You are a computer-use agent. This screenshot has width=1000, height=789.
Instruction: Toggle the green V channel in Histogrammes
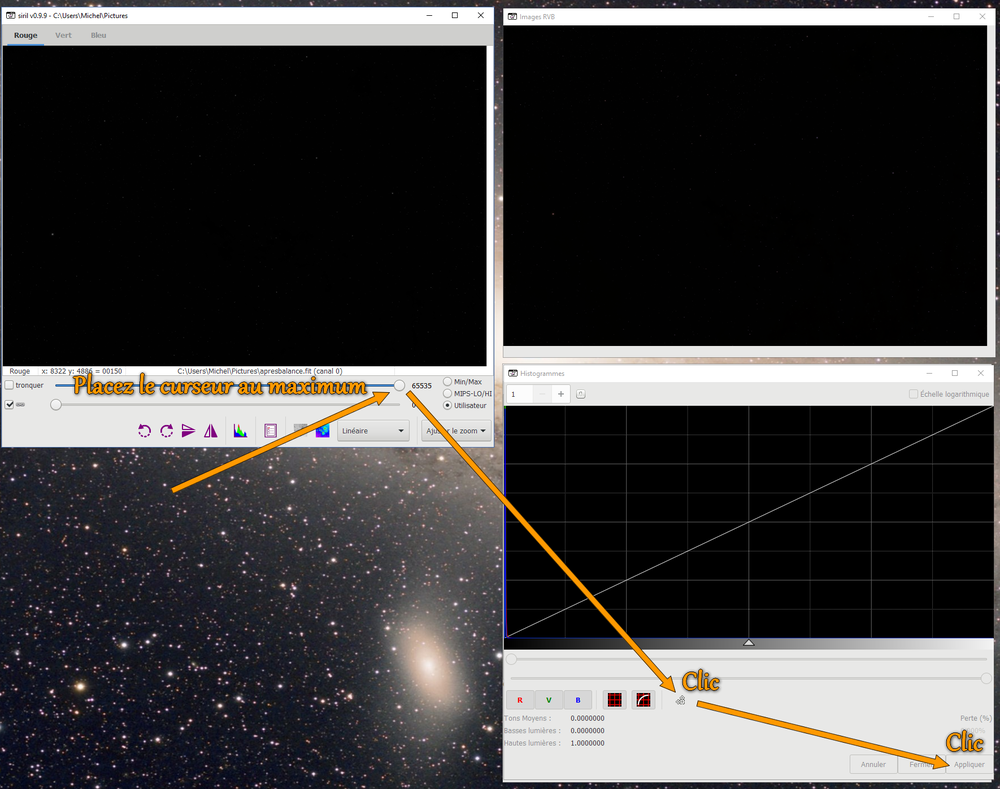pos(548,700)
